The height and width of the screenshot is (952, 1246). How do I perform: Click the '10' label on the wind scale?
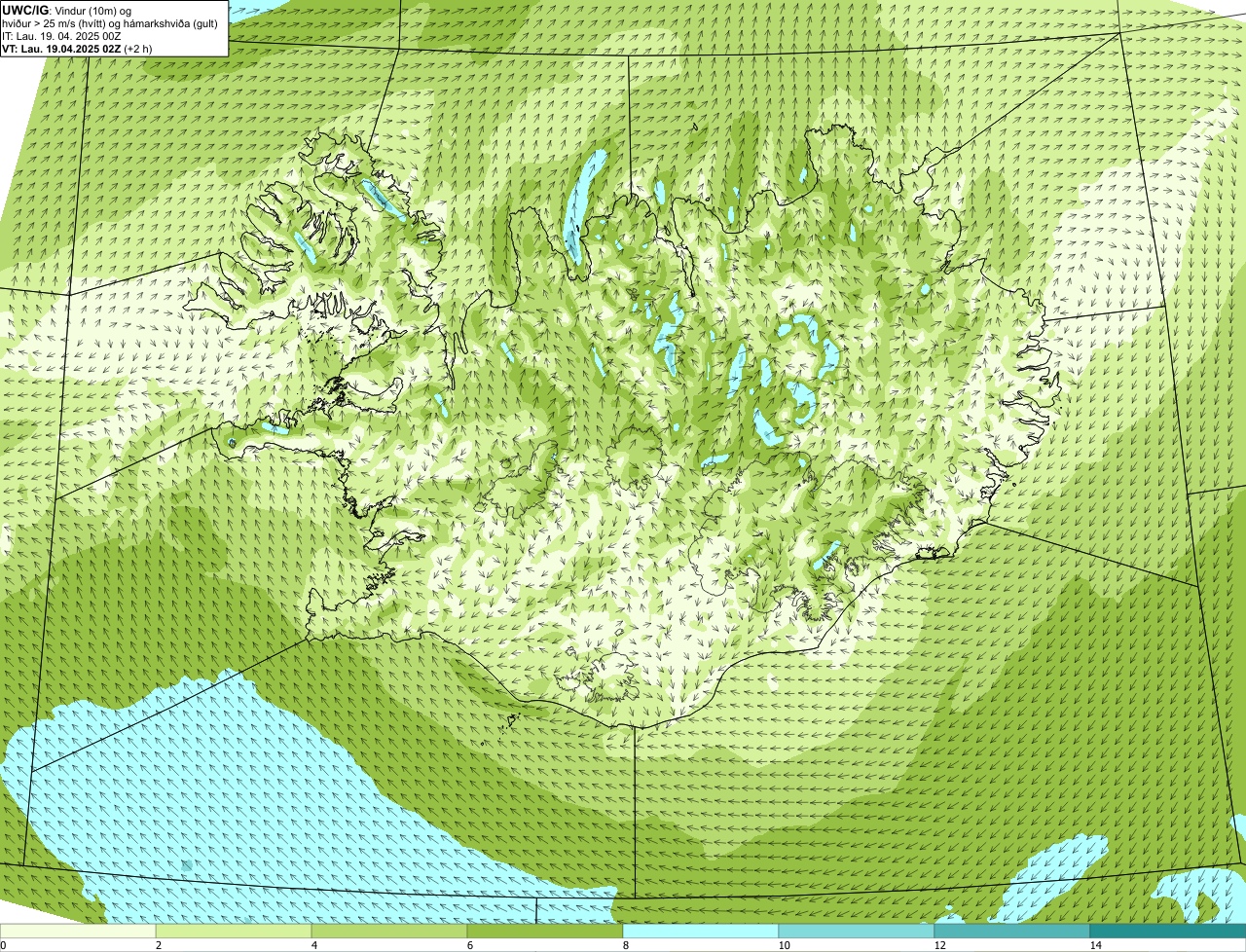pos(784,945)
